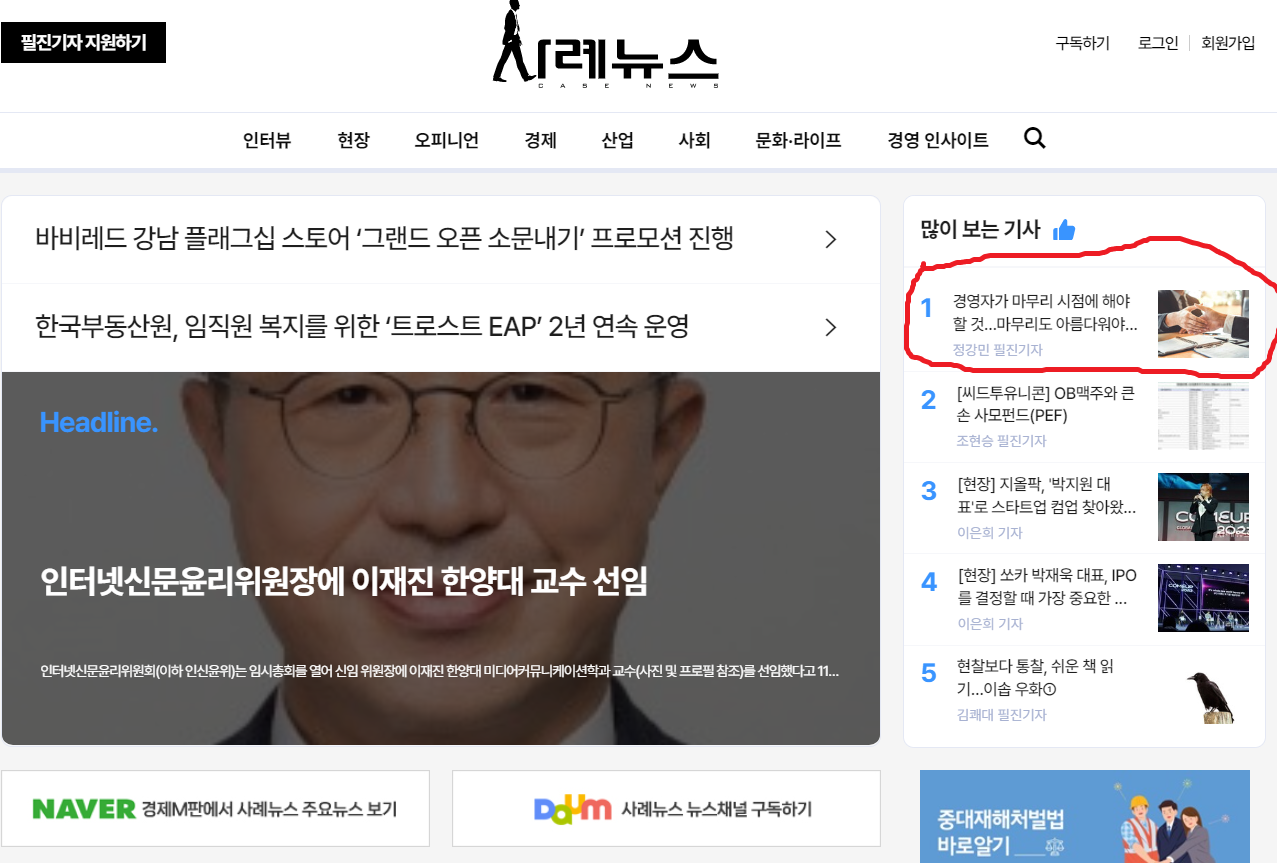Image resolution: width=1277 pixels, height=863 pixels.
Task: Click the 구독하기 subscription link
Action: point(1081,43)
